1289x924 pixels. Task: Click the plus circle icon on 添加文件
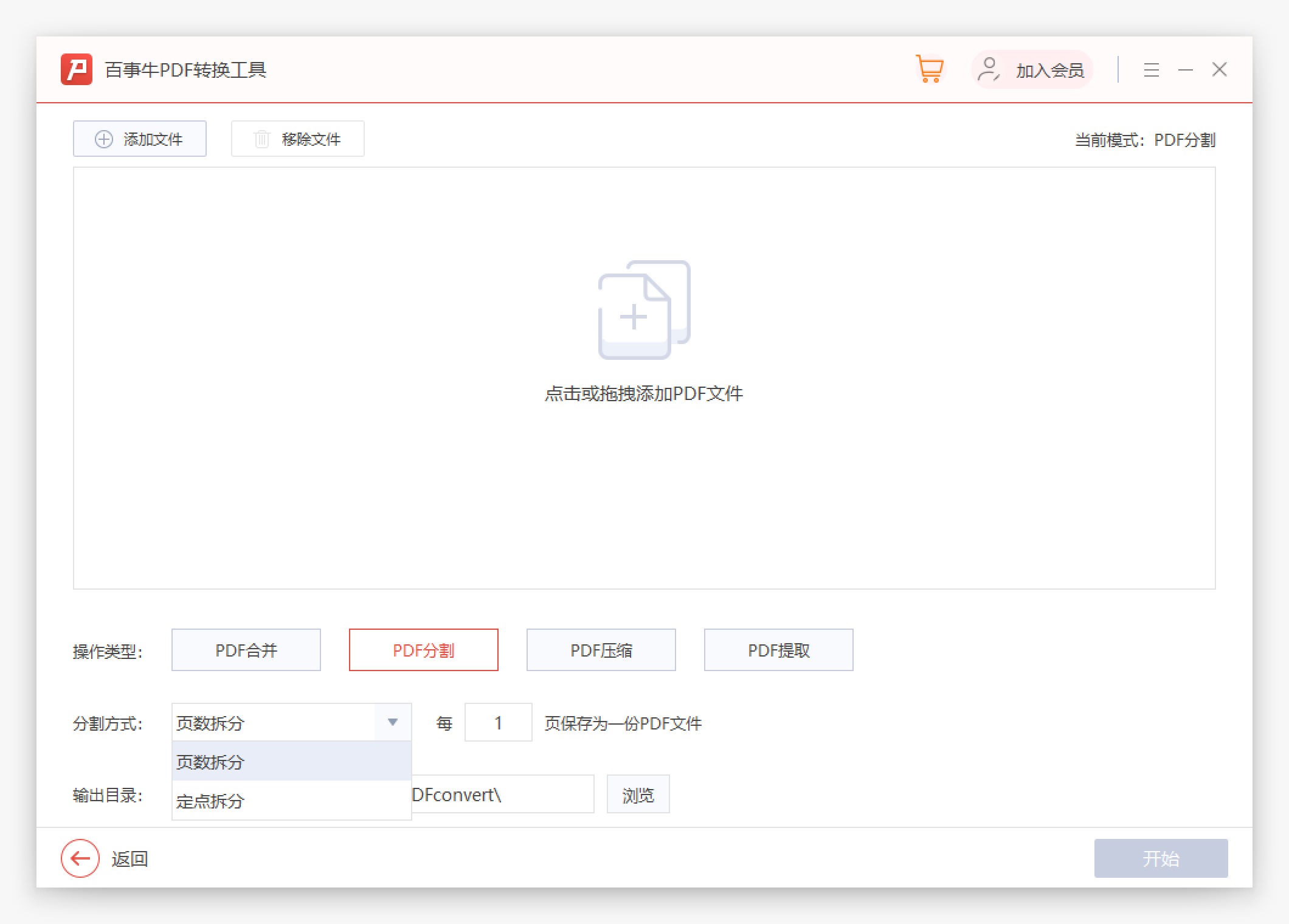click(104, 139)
